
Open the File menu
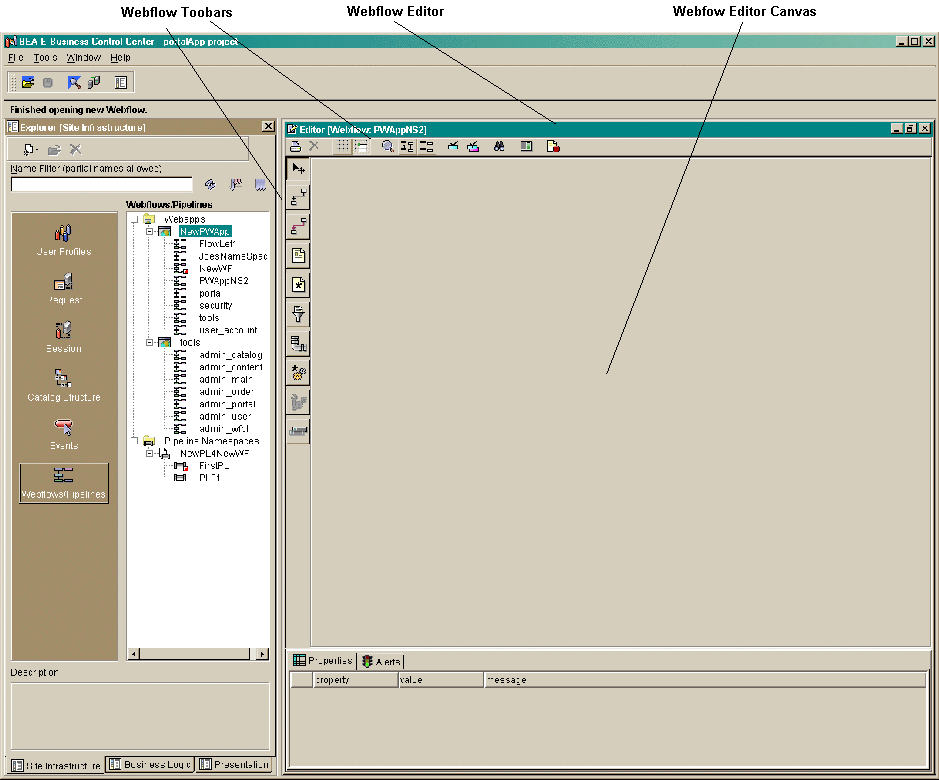(16, 58)
